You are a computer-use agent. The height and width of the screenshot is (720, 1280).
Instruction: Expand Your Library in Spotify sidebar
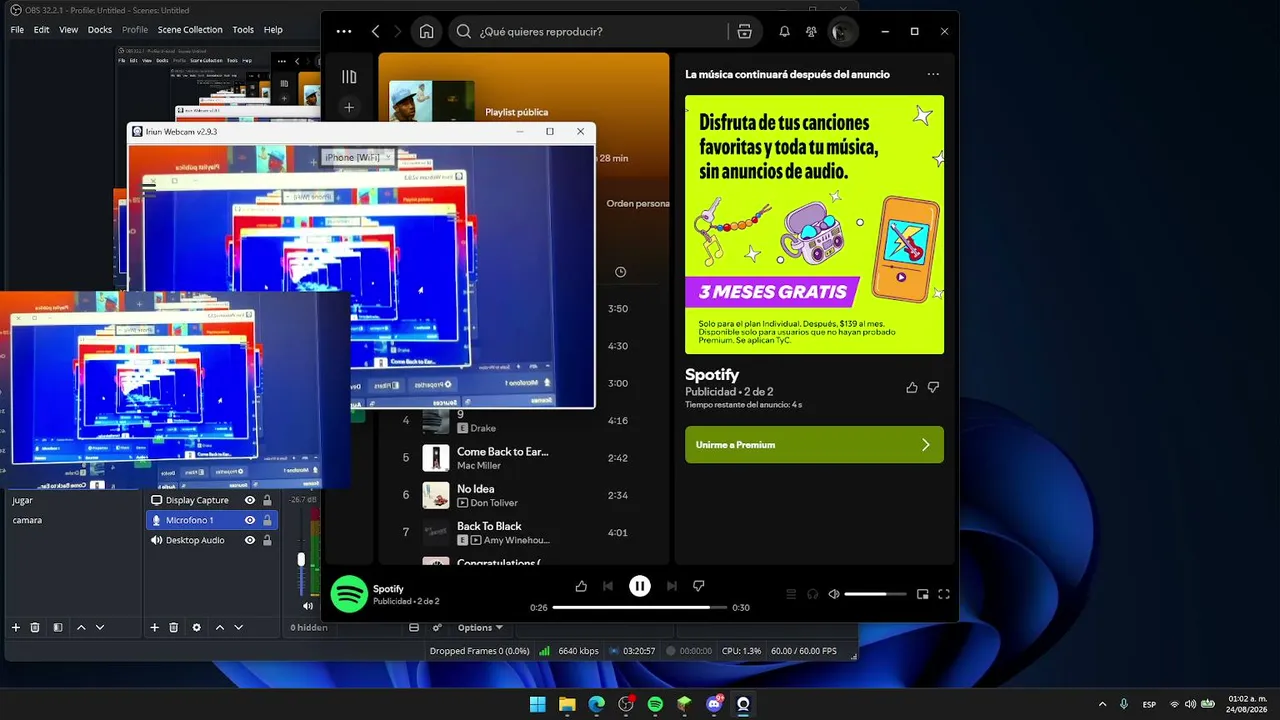[x=349, y=77]
